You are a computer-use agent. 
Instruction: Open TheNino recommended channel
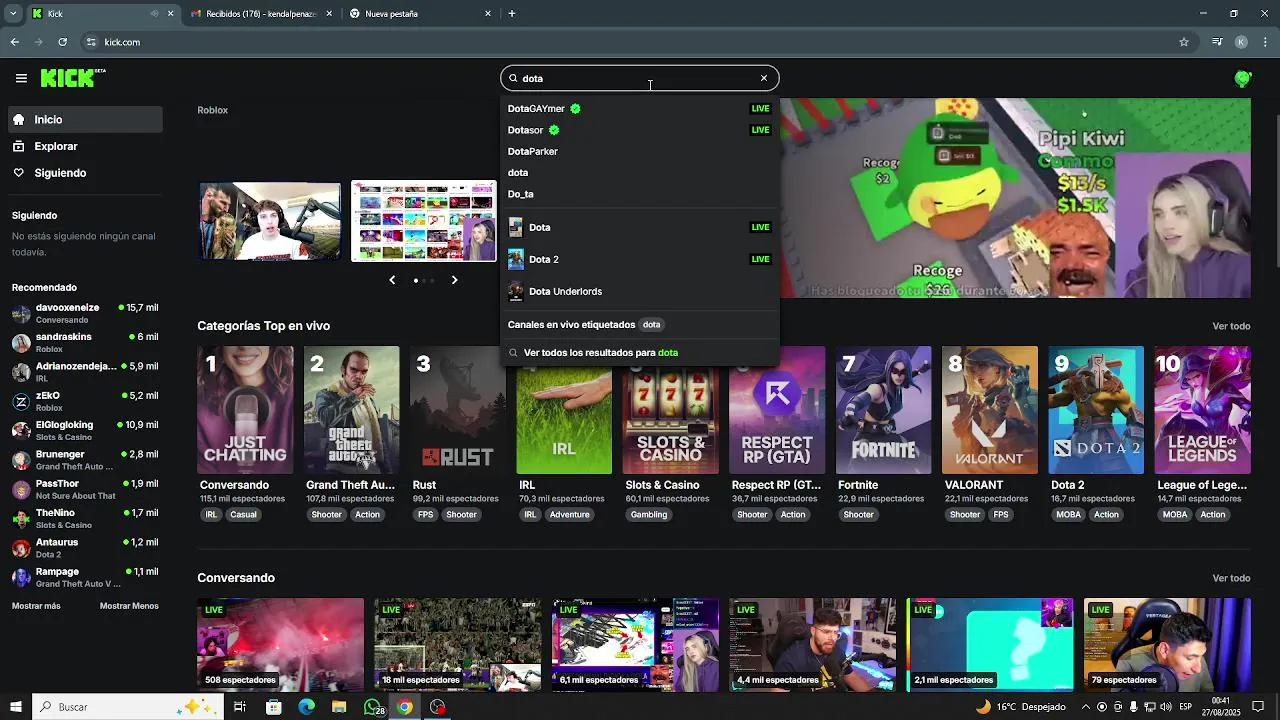point(85,518)
